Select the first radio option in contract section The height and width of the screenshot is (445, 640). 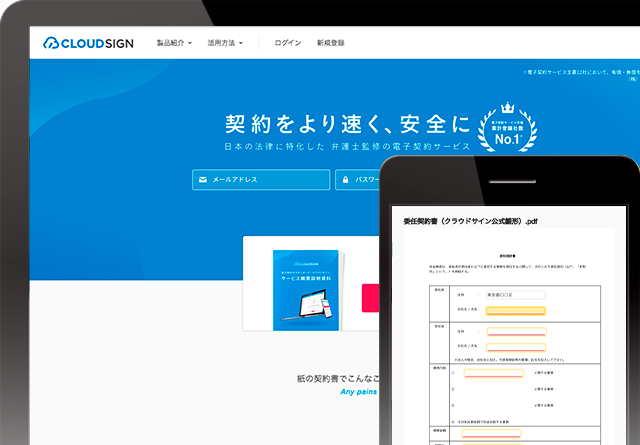[x=453, y=373]
